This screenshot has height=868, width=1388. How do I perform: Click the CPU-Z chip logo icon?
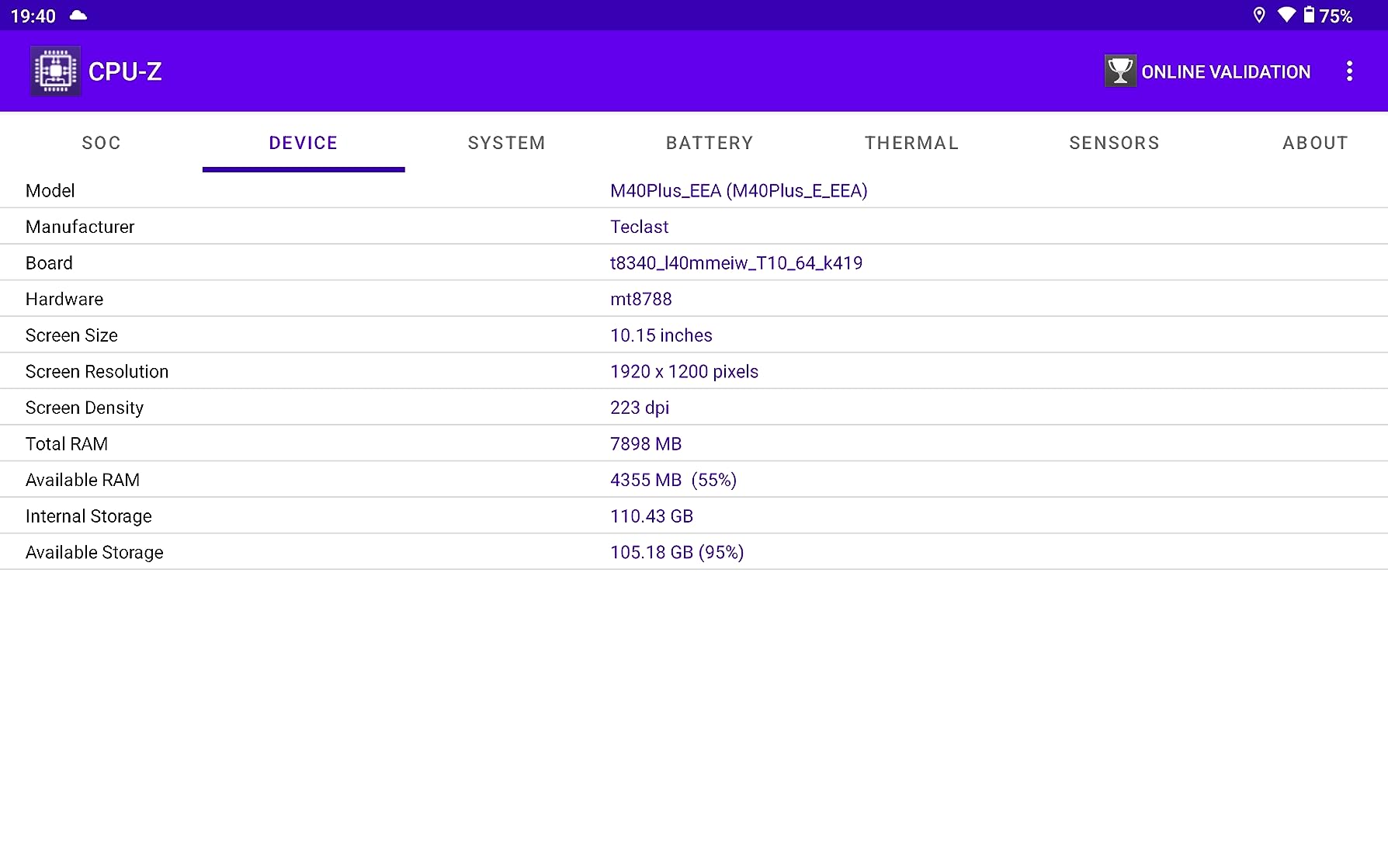pyautogui.click(x=55, y=71)
